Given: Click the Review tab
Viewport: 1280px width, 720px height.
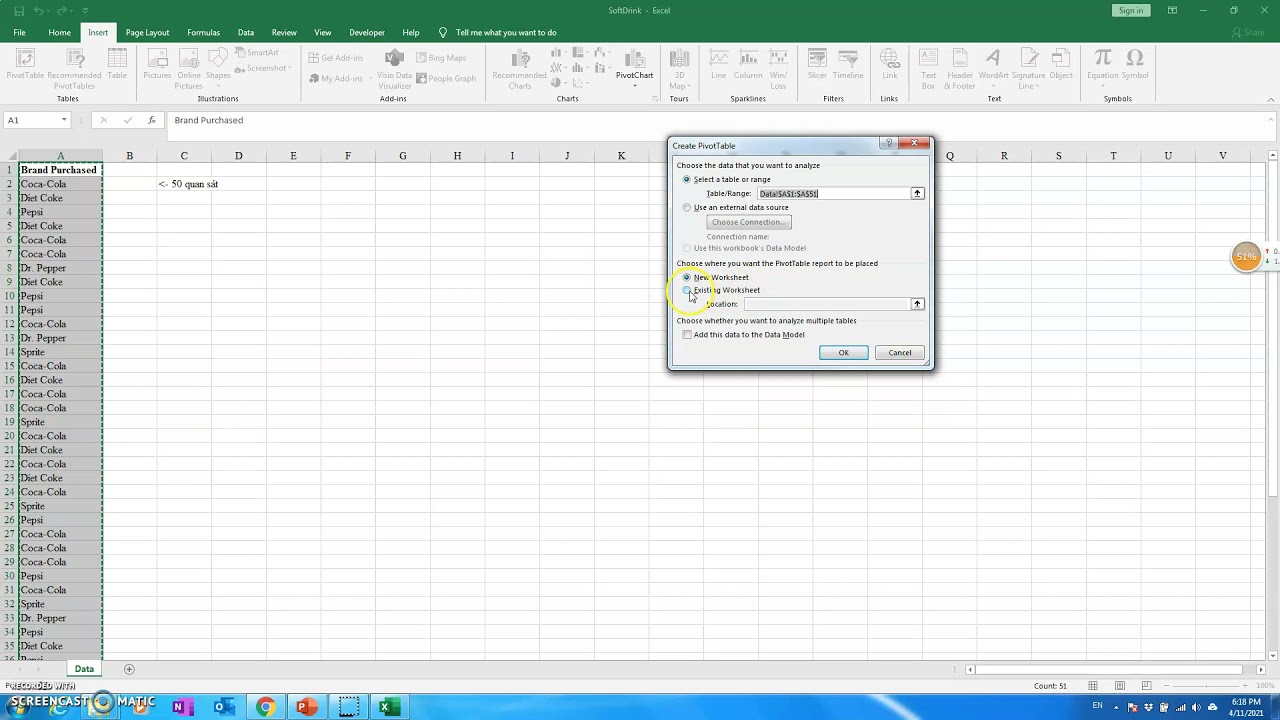Looking at the screenshot, I should [x=284, y=32].
